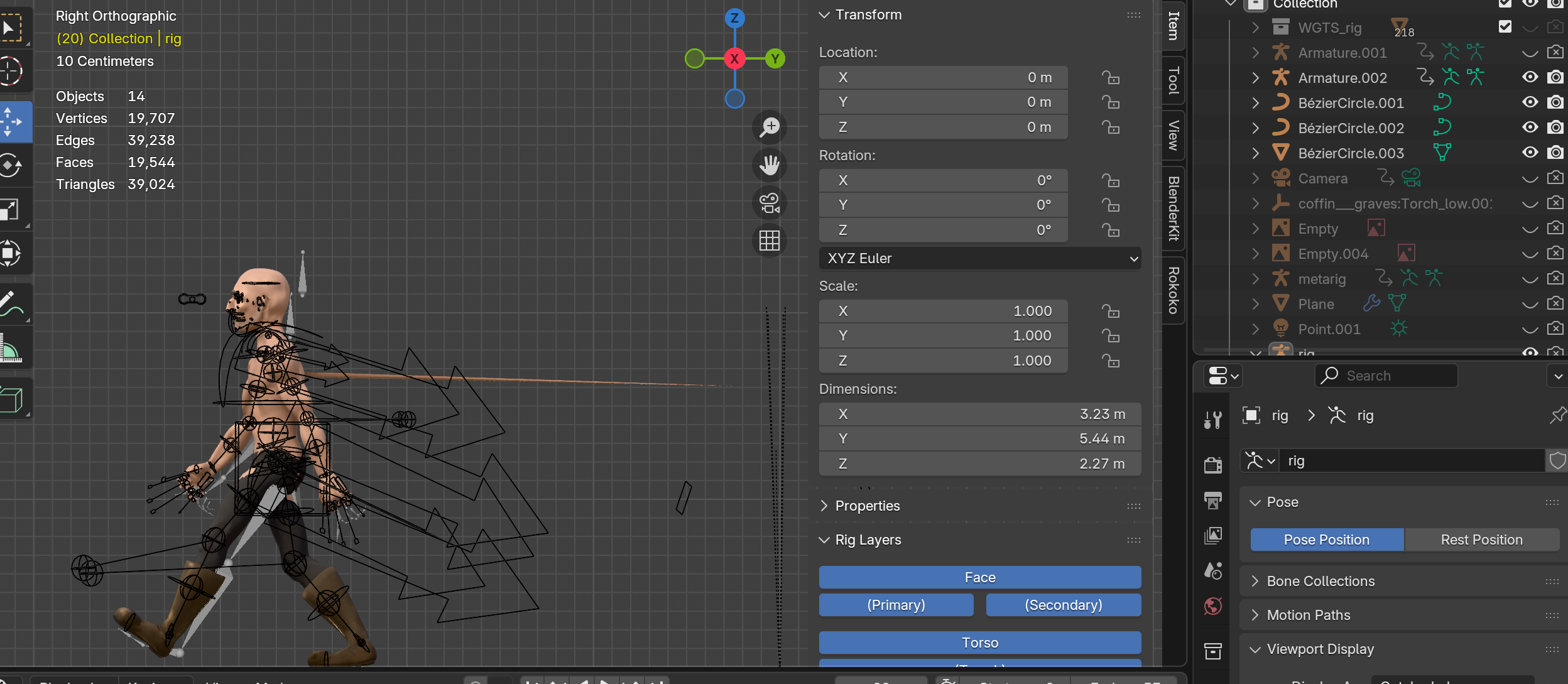Viewport: 1568px width, 684px height.
Task: Open the BlenderKit sidebar tab
Action: (1173, 209)
